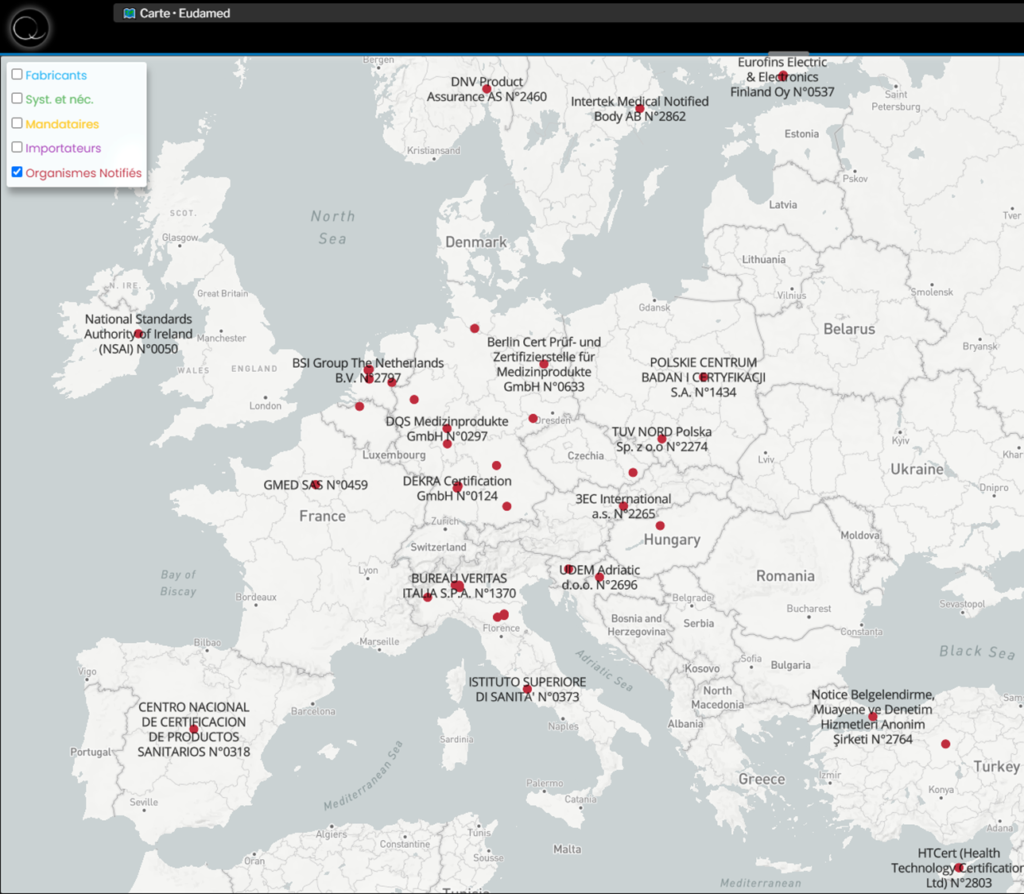This screenshot has width=1024, height=894.
Task: Click the map icon beside Carte title
Action: (x=129, y=13)
